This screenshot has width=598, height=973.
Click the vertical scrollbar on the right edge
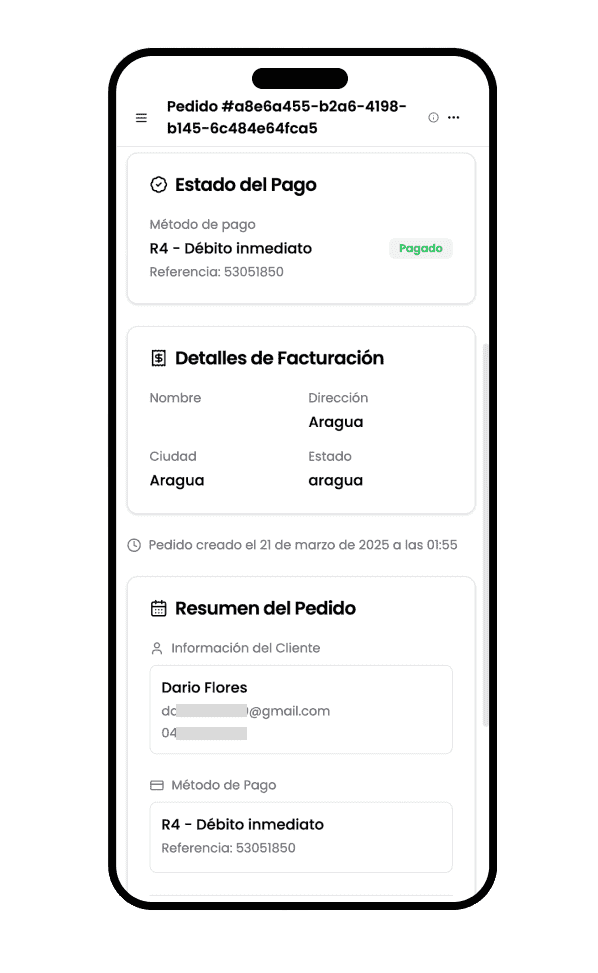coord(485,534)
